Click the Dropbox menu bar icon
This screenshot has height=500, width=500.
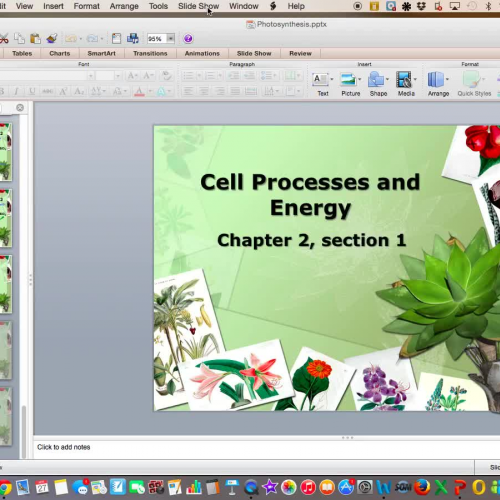pos(422,6)
